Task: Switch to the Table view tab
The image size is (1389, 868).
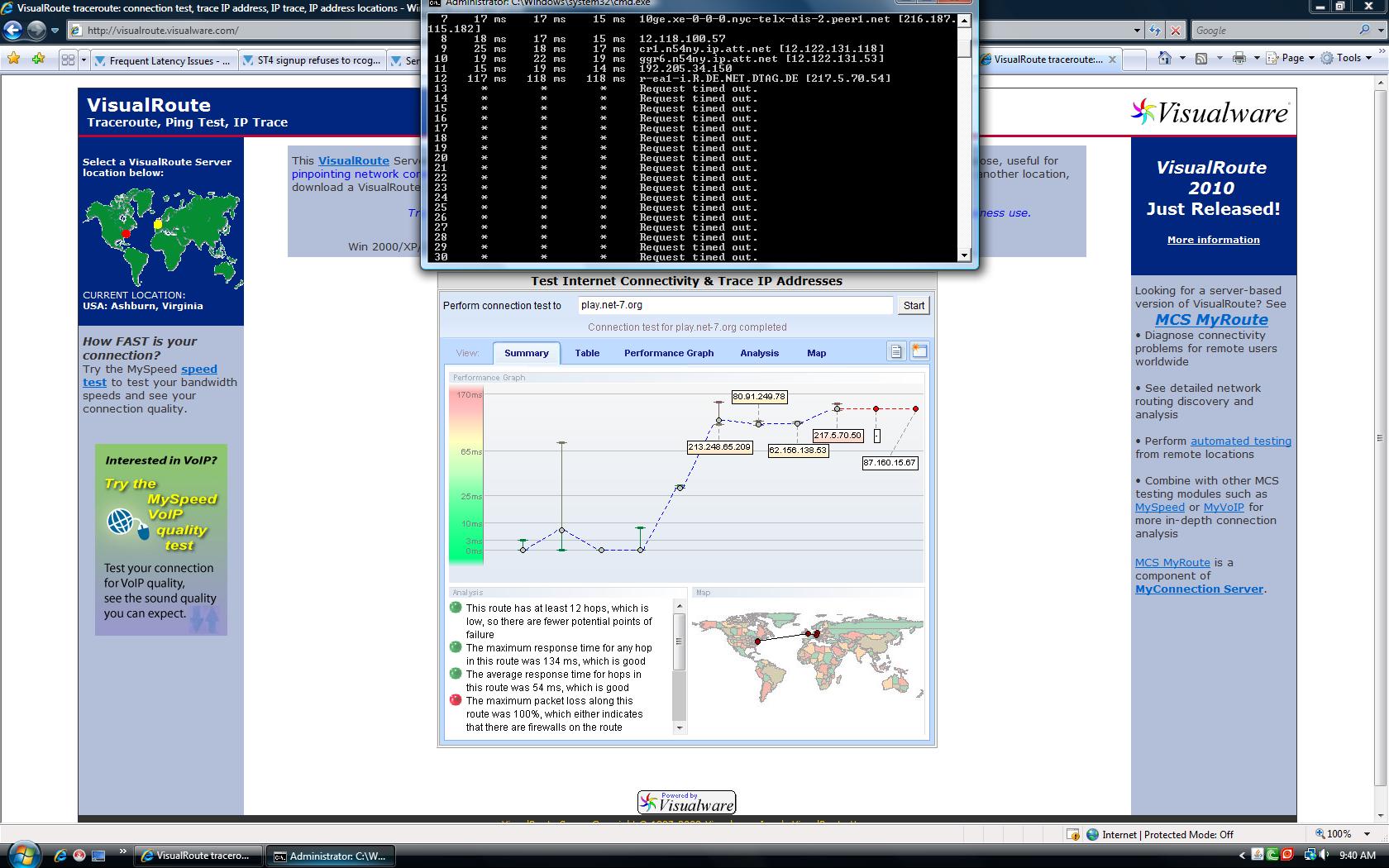Action: click(587, 353)
